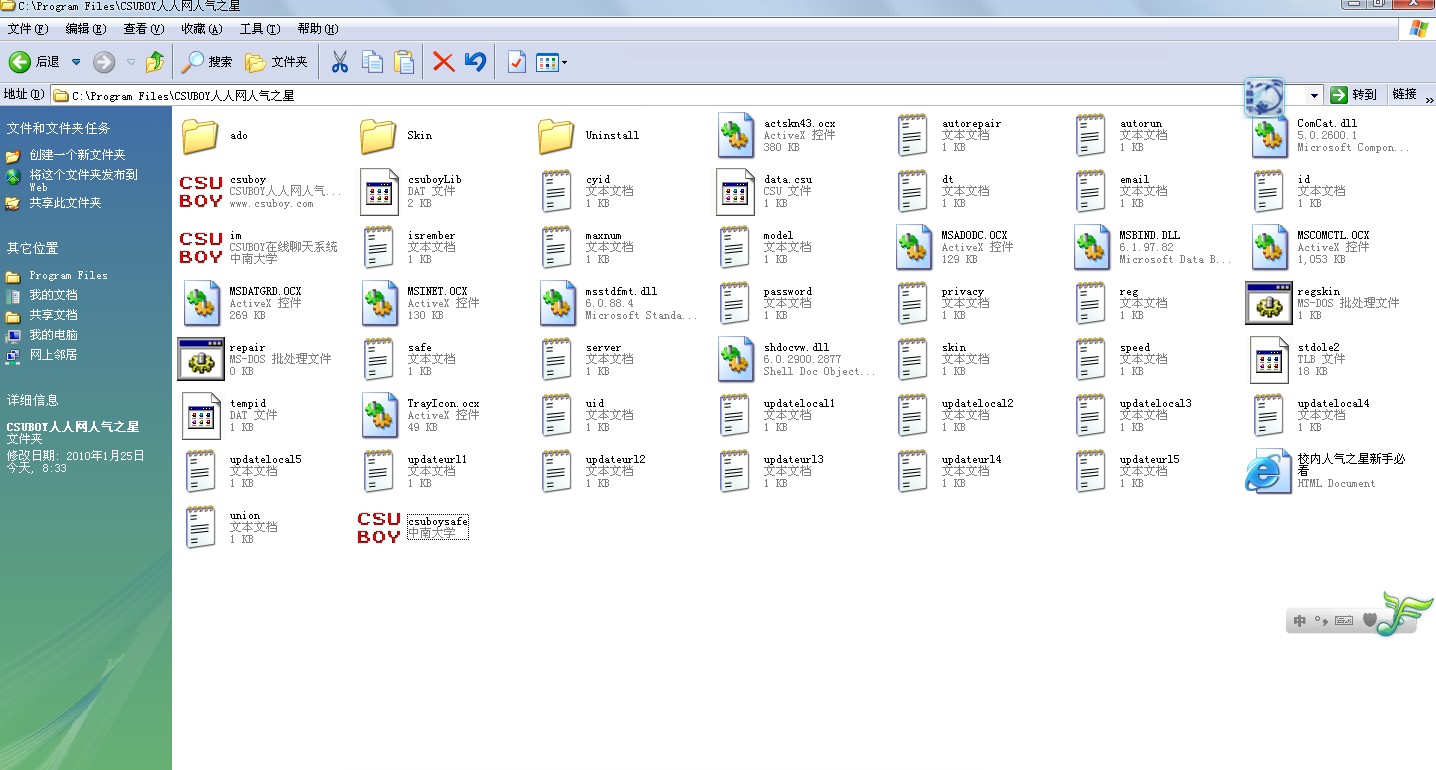Viewport: 1436px width, 770px height.
Task: Select the data.csu file icon
Action: (x=736, y=191)
